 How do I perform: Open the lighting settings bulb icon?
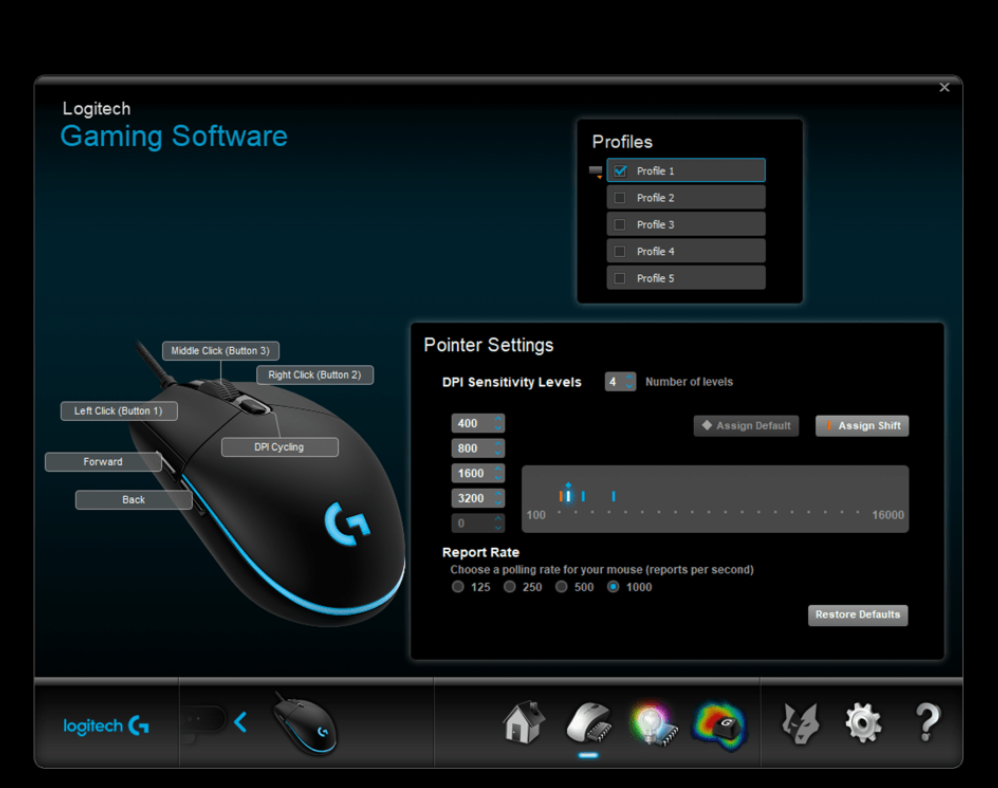pyautogui.click(x=653, y=724)
